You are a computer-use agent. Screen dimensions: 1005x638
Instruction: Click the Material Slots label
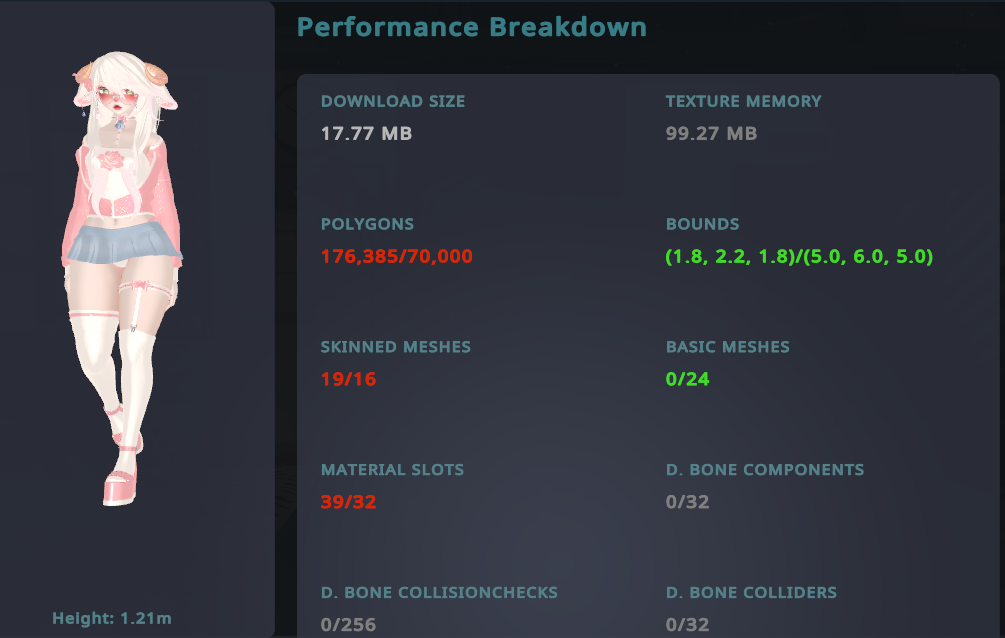[392, 469]
